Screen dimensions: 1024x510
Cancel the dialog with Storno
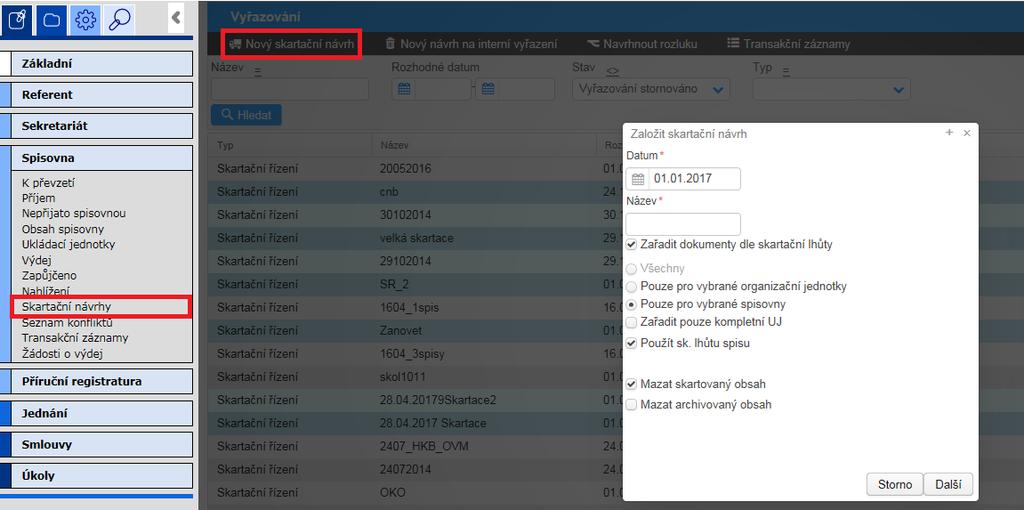click(895, 485)
